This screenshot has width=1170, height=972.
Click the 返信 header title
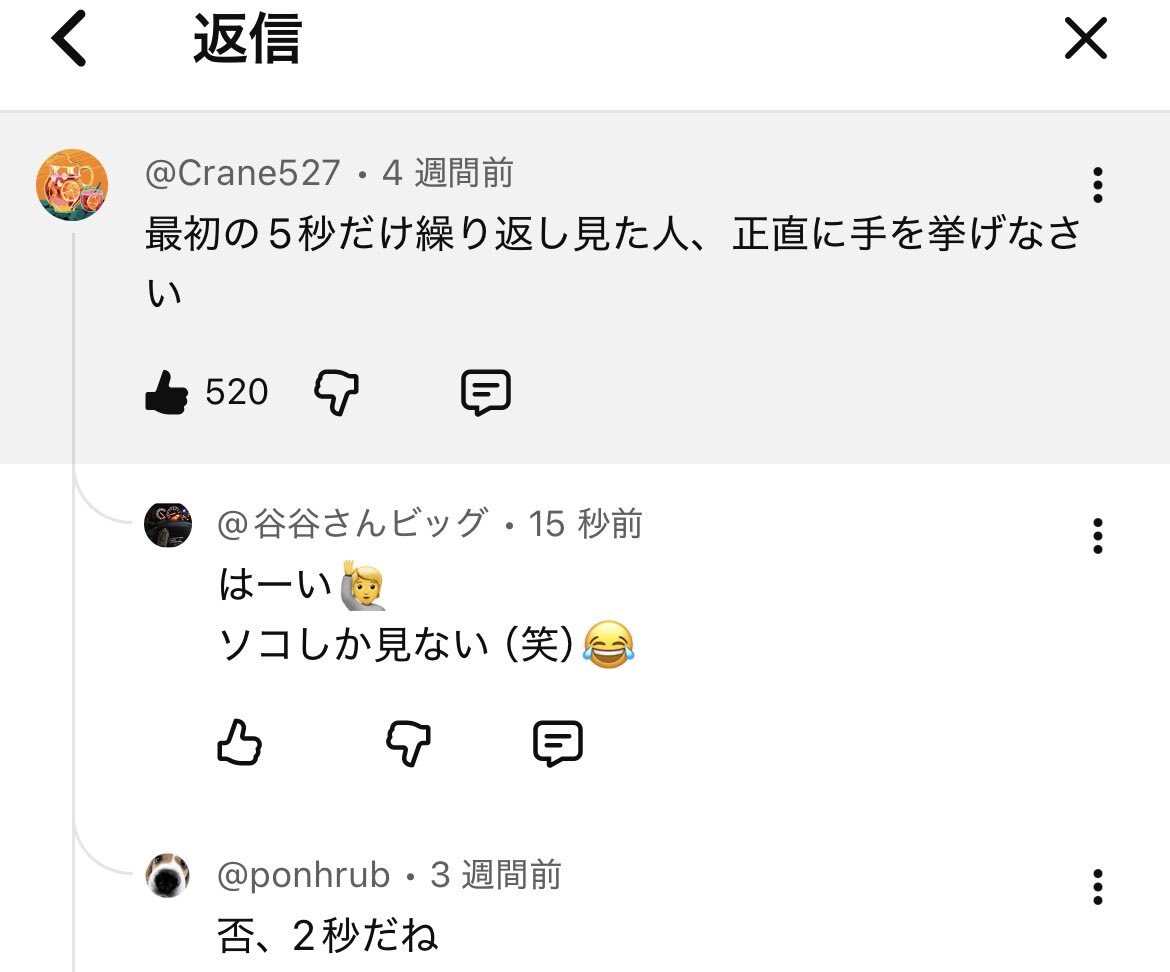click(247, 41)
